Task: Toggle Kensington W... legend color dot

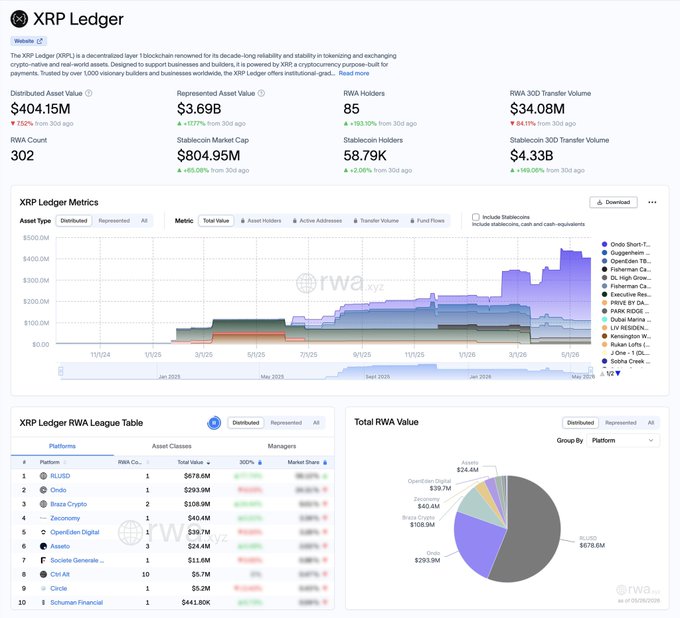Action: tap(605, 336)
